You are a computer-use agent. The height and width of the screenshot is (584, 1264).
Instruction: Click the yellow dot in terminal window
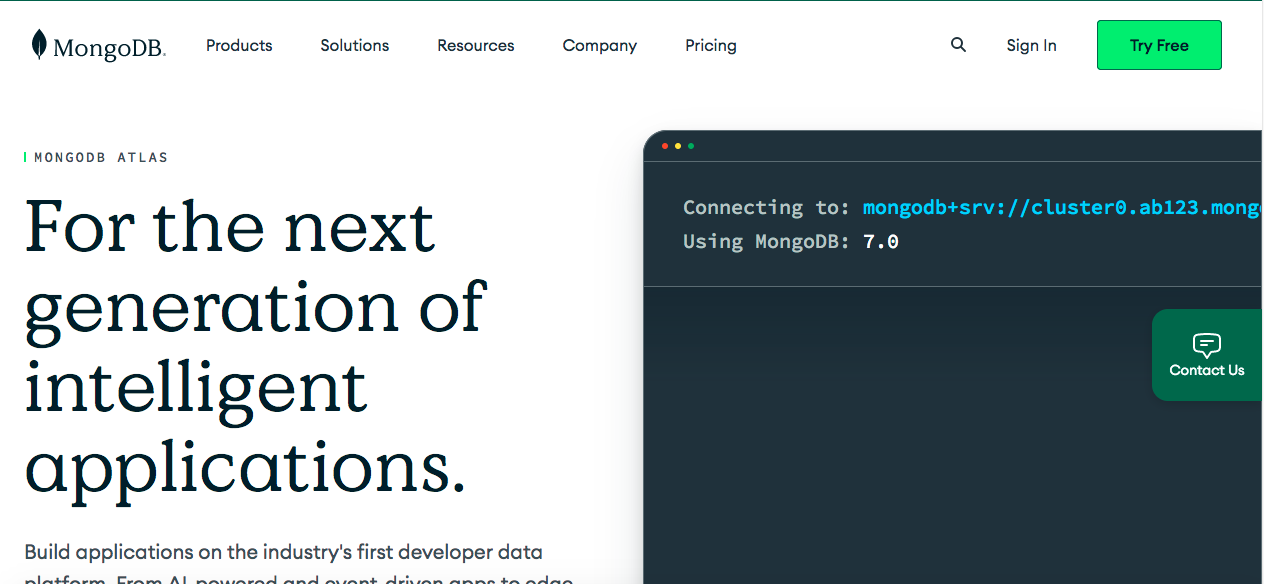(678, 146)
